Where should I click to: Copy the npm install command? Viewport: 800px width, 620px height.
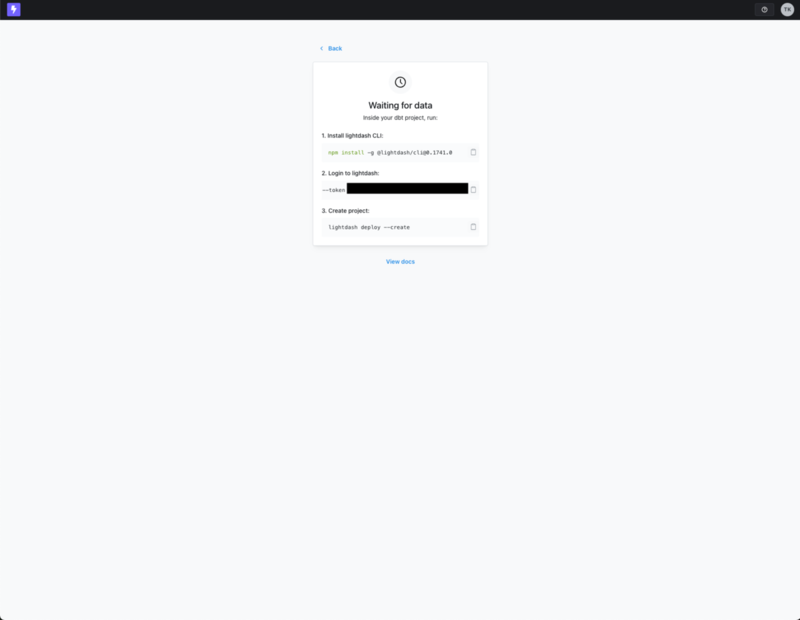(x=473, y=152)
